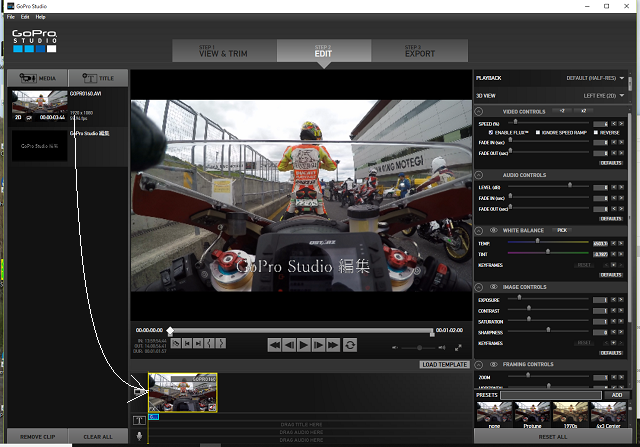Adjust the playback volume slider
The height and width of the screenshot is (447, 640).
[x=419, y=347]
